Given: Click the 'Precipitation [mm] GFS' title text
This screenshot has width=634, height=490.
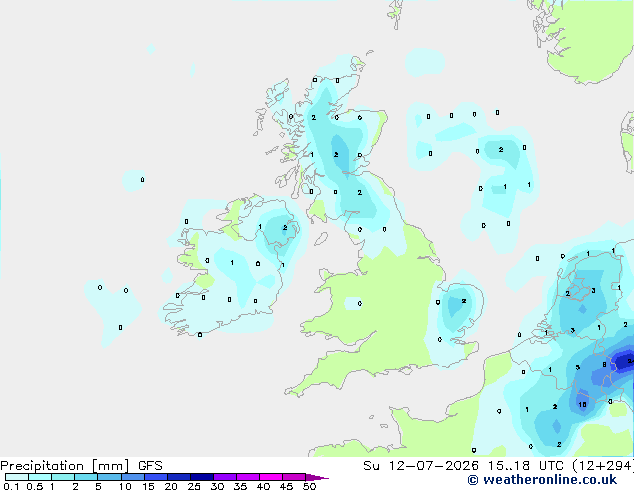Looking at the screenshot, I should [x=81, y=466].
